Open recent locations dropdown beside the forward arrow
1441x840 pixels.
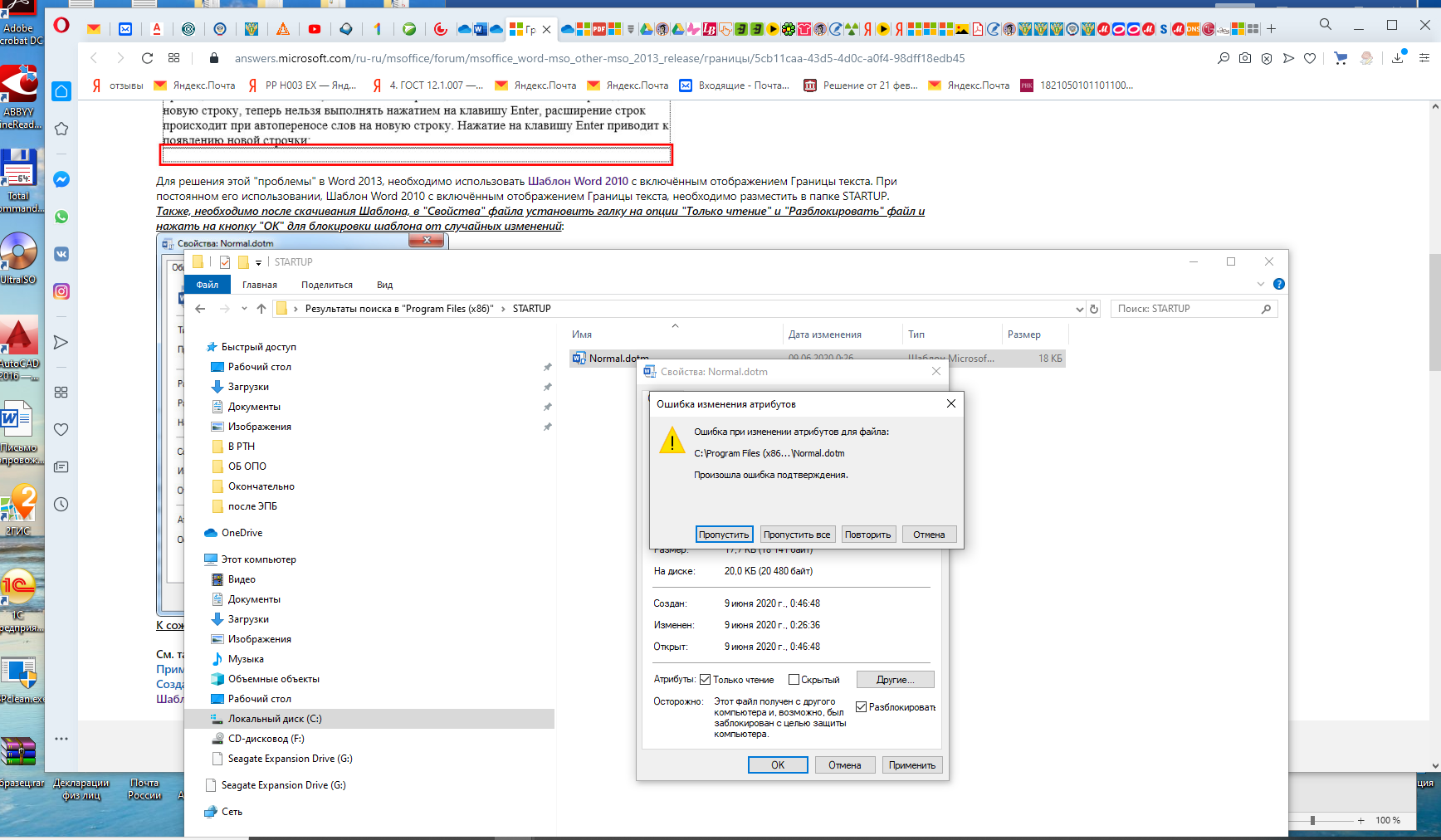tap(244, 309)
